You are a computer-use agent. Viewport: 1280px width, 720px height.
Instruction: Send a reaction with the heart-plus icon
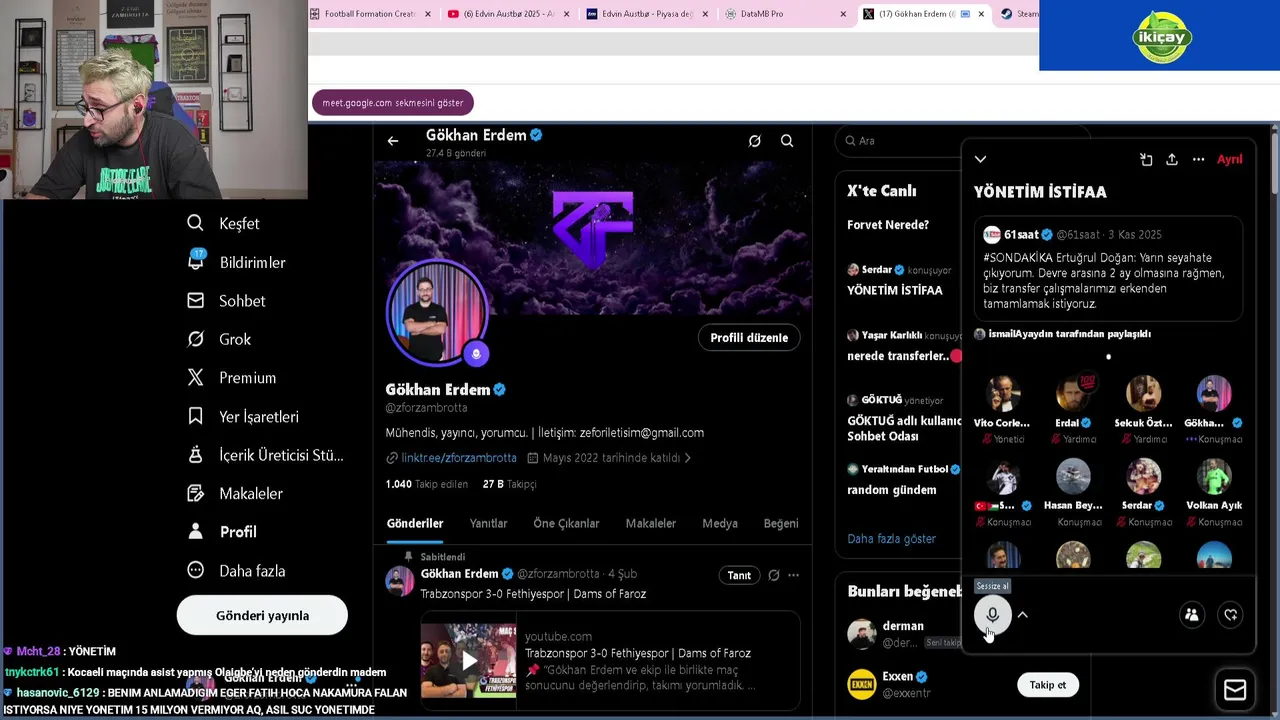(1231, 615)
